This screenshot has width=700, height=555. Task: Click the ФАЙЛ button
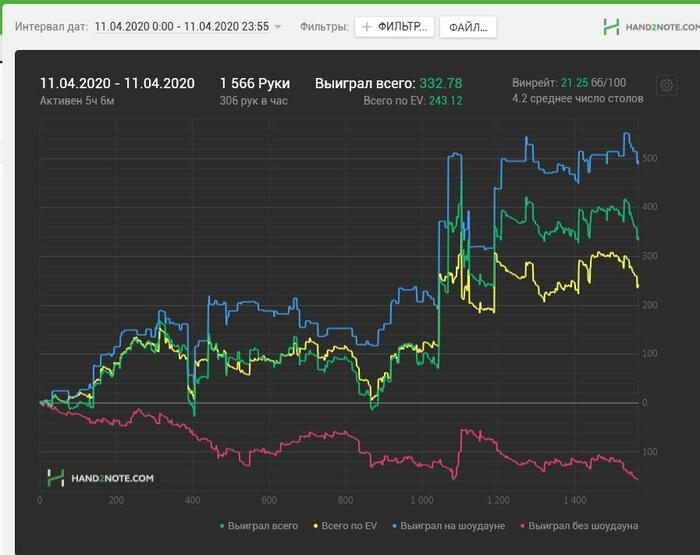467,27
